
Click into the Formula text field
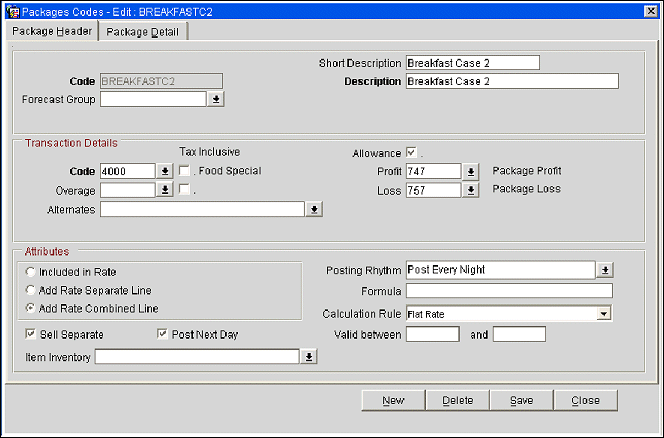[x=508, y=291]
